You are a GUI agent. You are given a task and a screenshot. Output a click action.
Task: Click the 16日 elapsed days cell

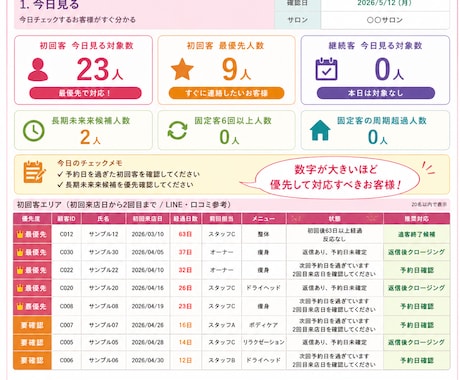185,325
